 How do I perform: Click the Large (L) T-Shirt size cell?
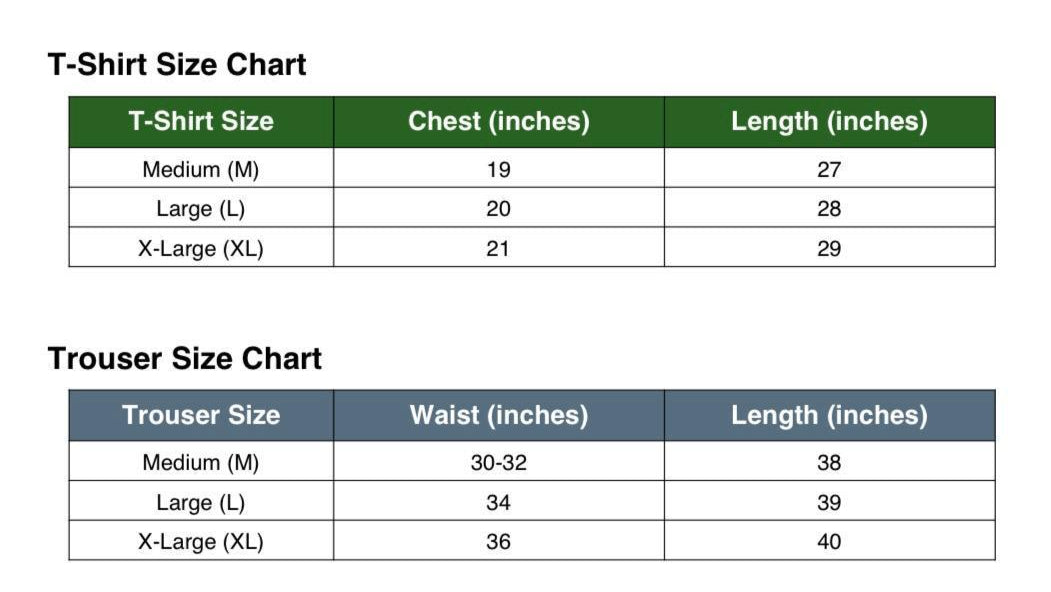click(201, 209)
